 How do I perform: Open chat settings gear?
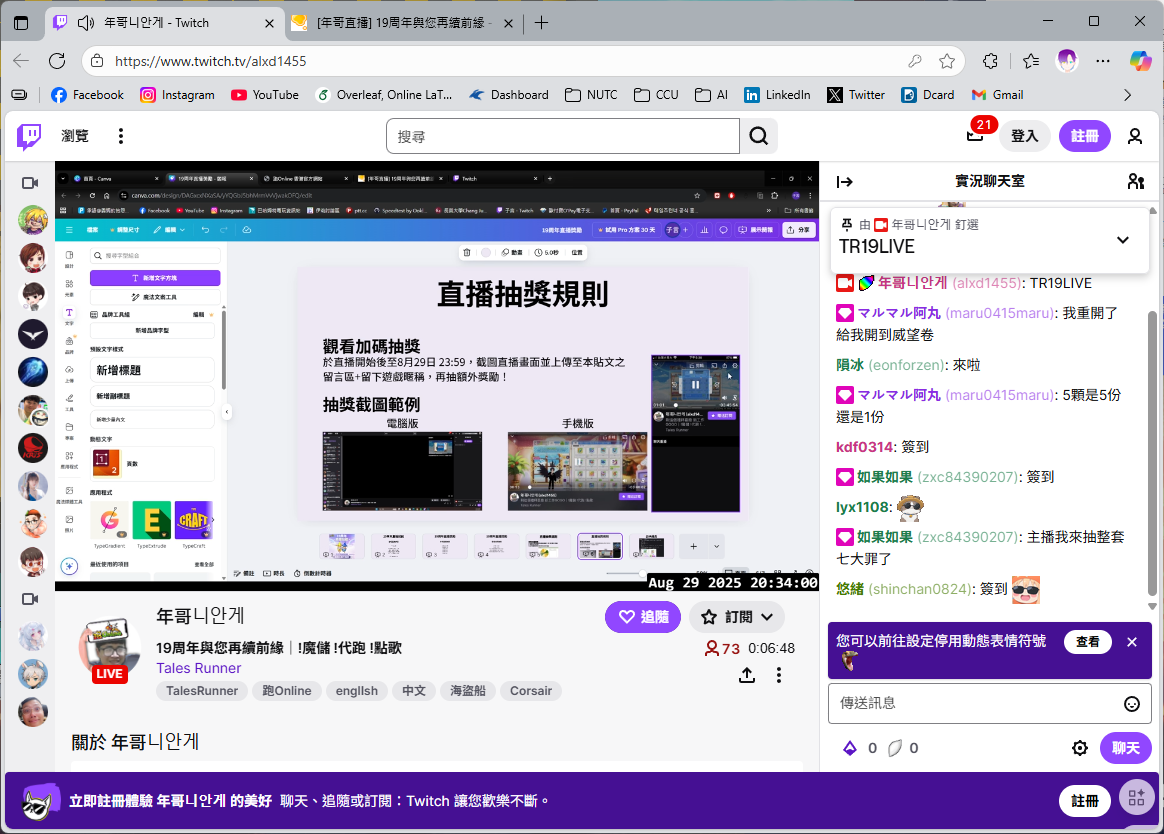click(x=1080, y=748)
